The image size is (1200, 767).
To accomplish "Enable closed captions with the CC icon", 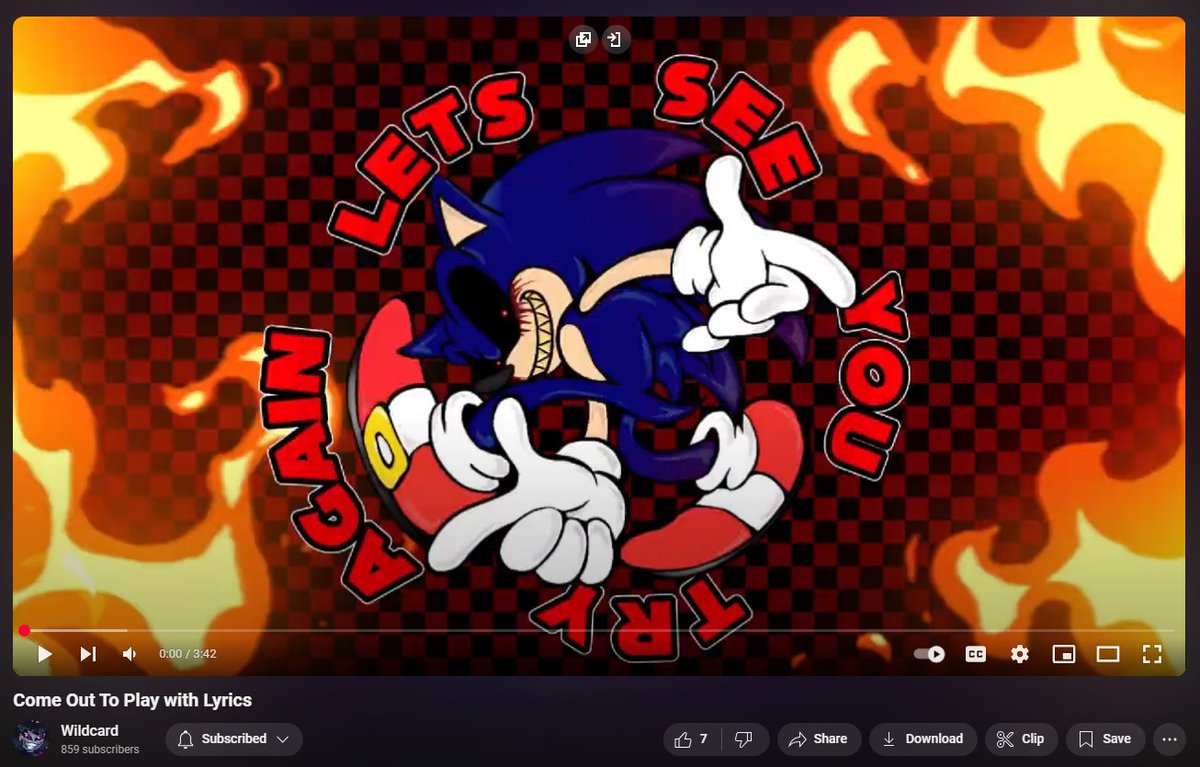I will [975, 654].
